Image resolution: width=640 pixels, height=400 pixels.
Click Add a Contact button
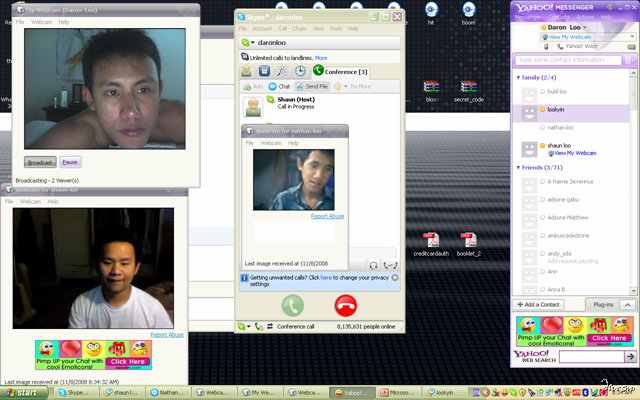(538, 304)
